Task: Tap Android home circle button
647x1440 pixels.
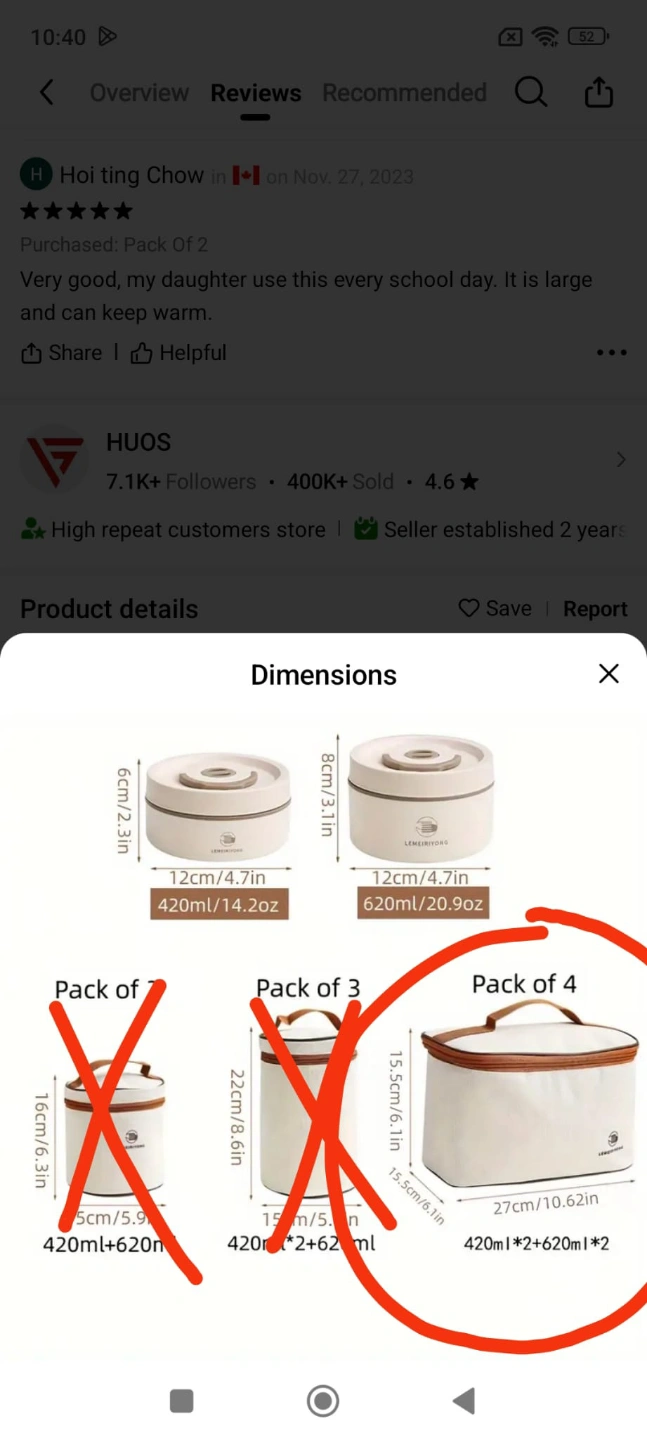Action: [323, 1401]
